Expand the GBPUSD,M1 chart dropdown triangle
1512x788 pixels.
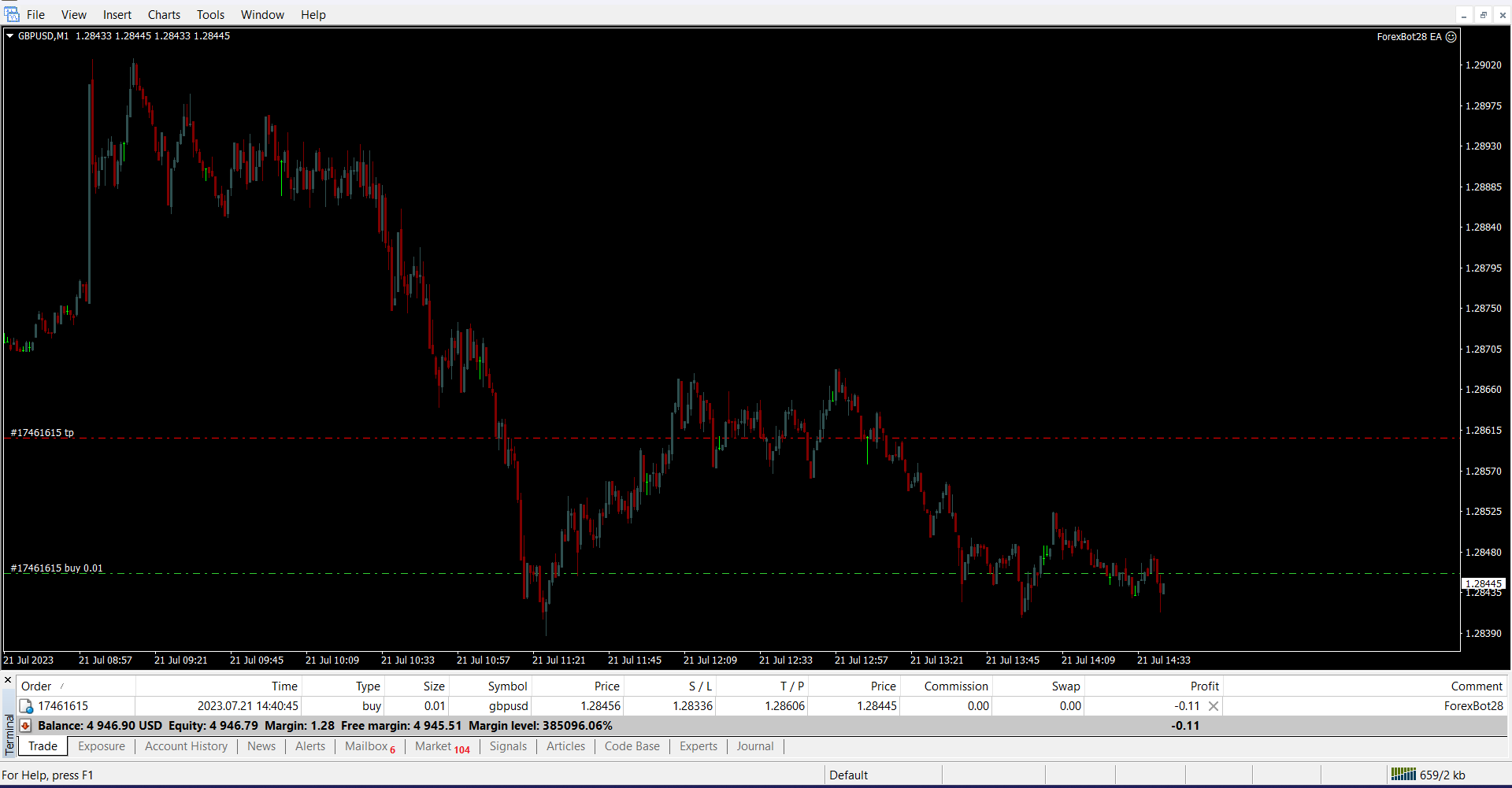pos(9,35)
